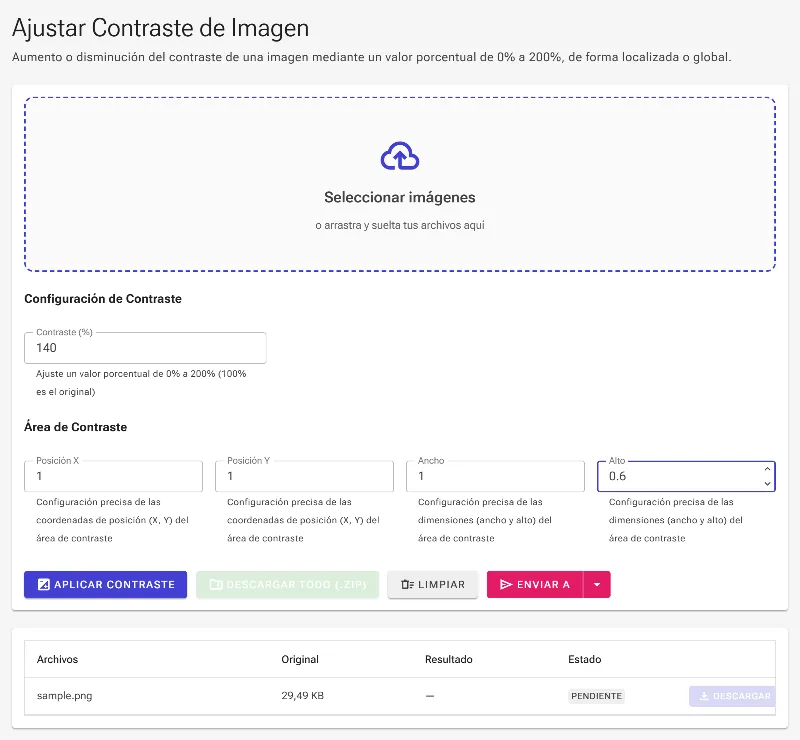The height and width of the screenshot is (740, 800).
Task: Increase Alto value with up stepper
Action: point(767,469)
